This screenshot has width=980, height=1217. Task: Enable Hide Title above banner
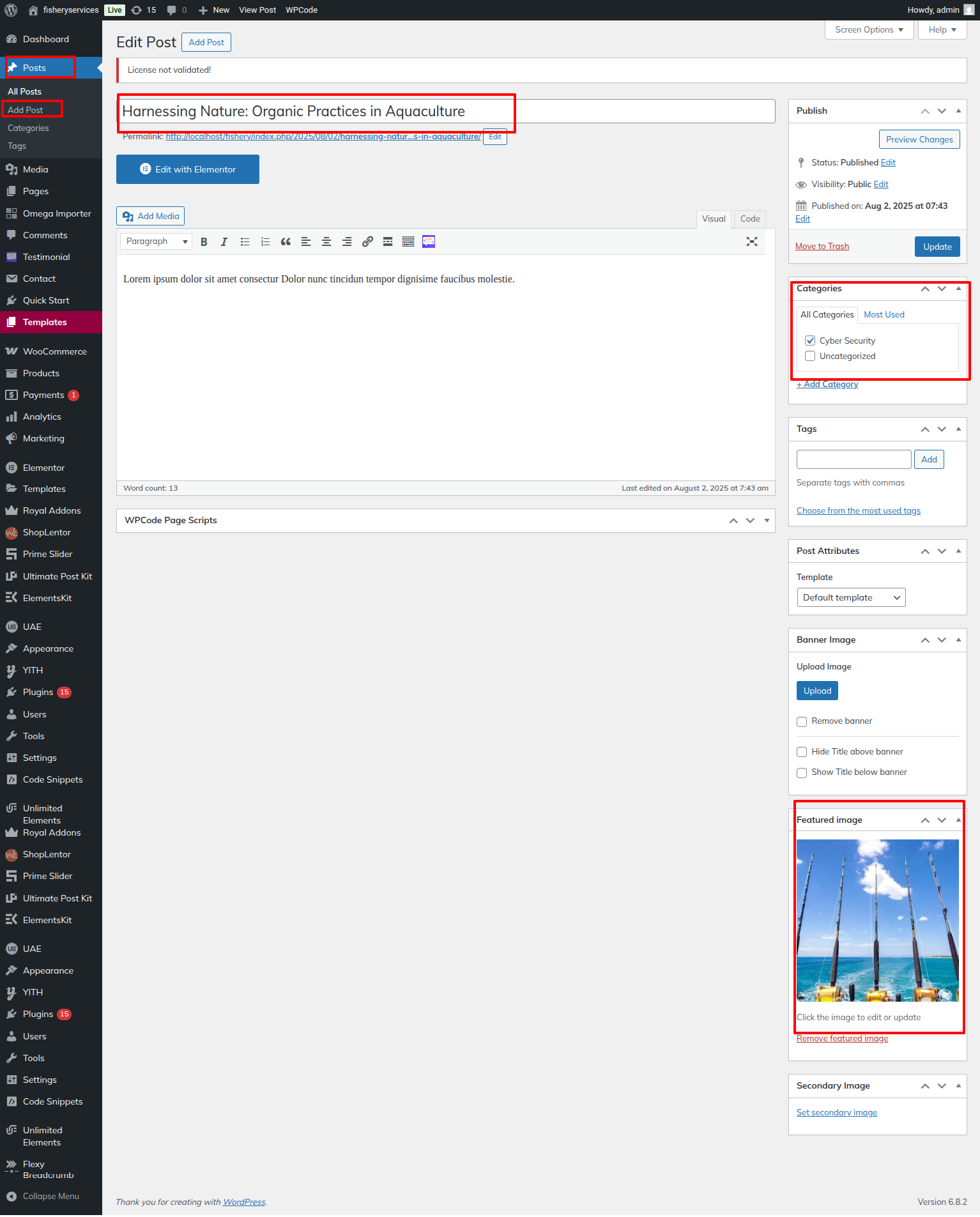[802, 752]
